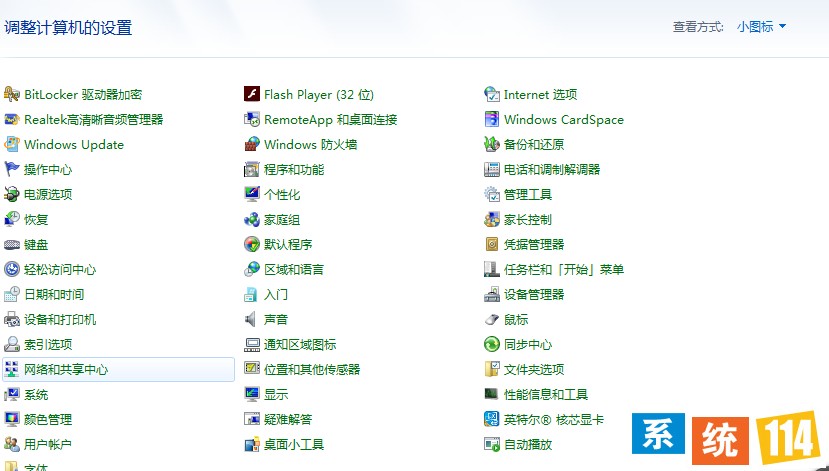Click the 任务栏和「开始」菜单 link
This screenshot has height=471, width=829.
(564, 270)
